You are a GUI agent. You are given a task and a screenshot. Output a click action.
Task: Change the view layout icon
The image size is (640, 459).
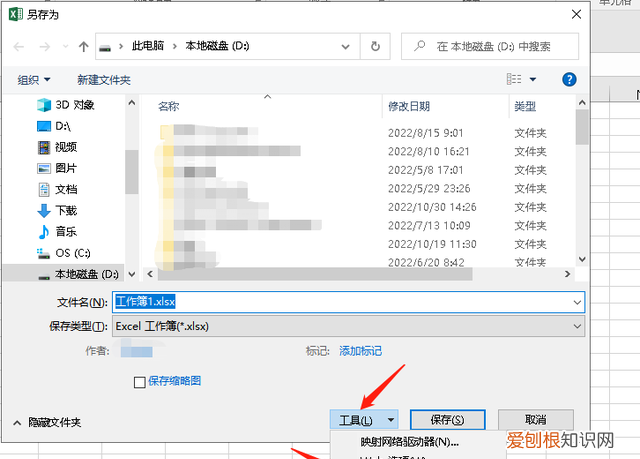click(x=514, y=79)
